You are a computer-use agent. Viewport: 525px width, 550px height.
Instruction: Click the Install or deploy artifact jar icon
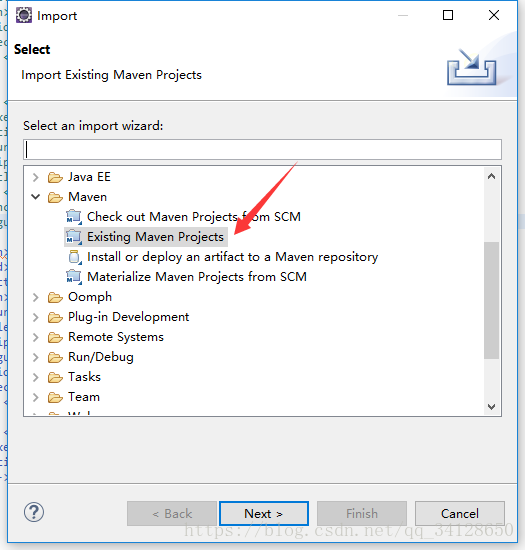click(74, 257)
